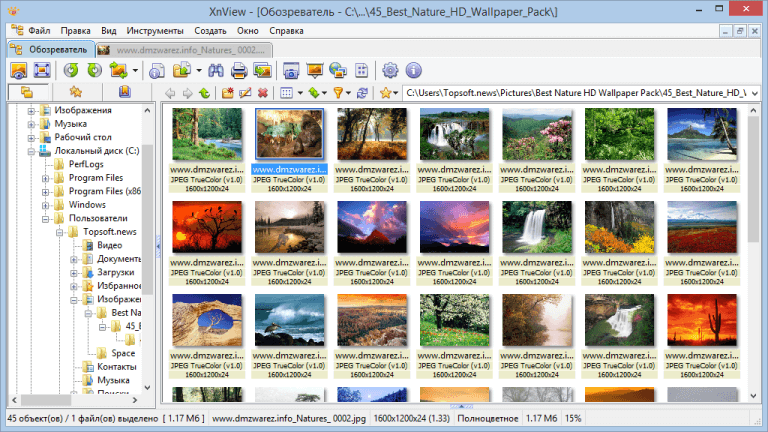Viewport: 768px width, 432px height.
Task: Switch to the Обозреватель tab
Action: click(x=50, y=50)
